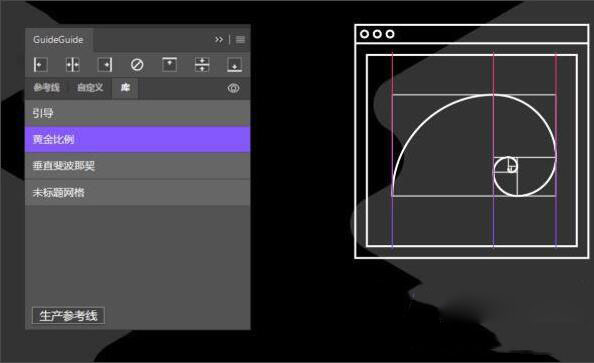The height and width of the screenshot is (363, 594).
Task: Select the highlighted 黄金比例 preset
Action: tap(138, 139)
